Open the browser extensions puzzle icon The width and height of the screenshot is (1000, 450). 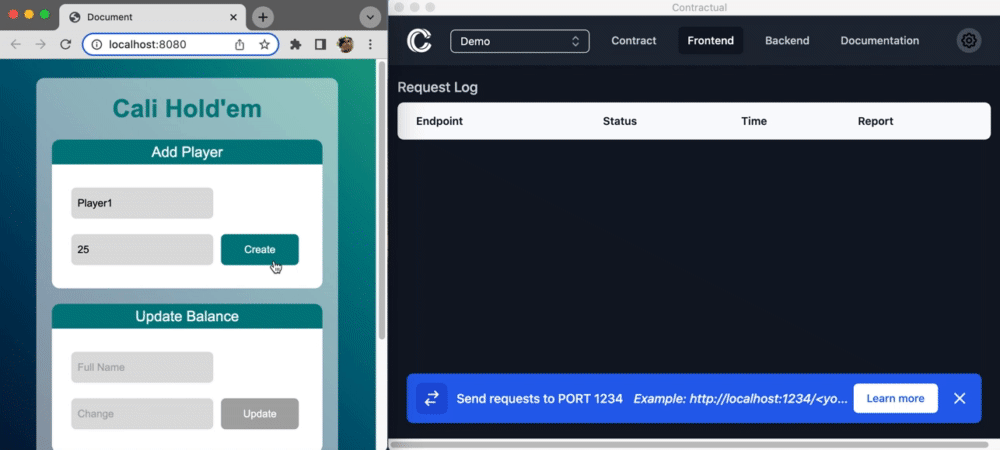295,44
